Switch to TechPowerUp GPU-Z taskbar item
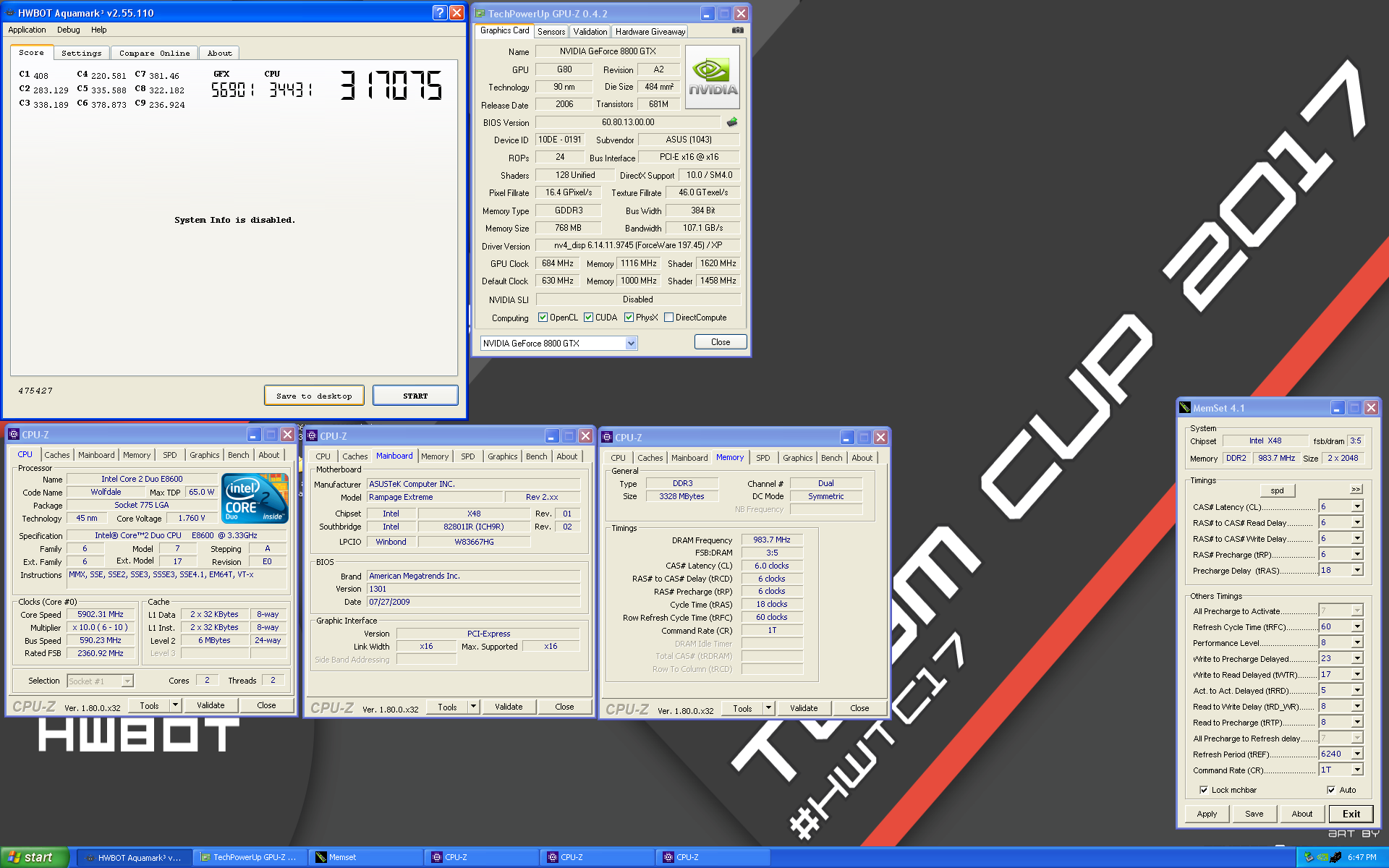The height and width of the screenshot is (868, 1389). 250,857
